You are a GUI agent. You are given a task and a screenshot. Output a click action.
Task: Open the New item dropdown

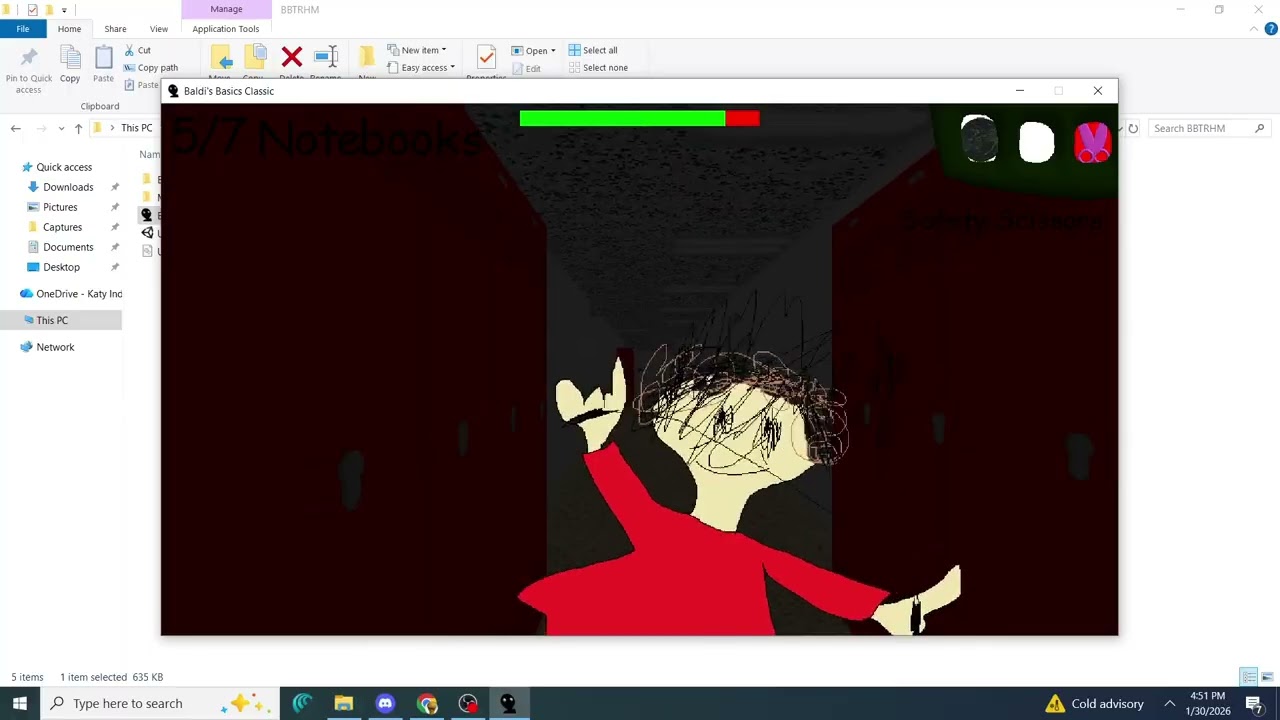pyautogui.click(x=417, y=50)
